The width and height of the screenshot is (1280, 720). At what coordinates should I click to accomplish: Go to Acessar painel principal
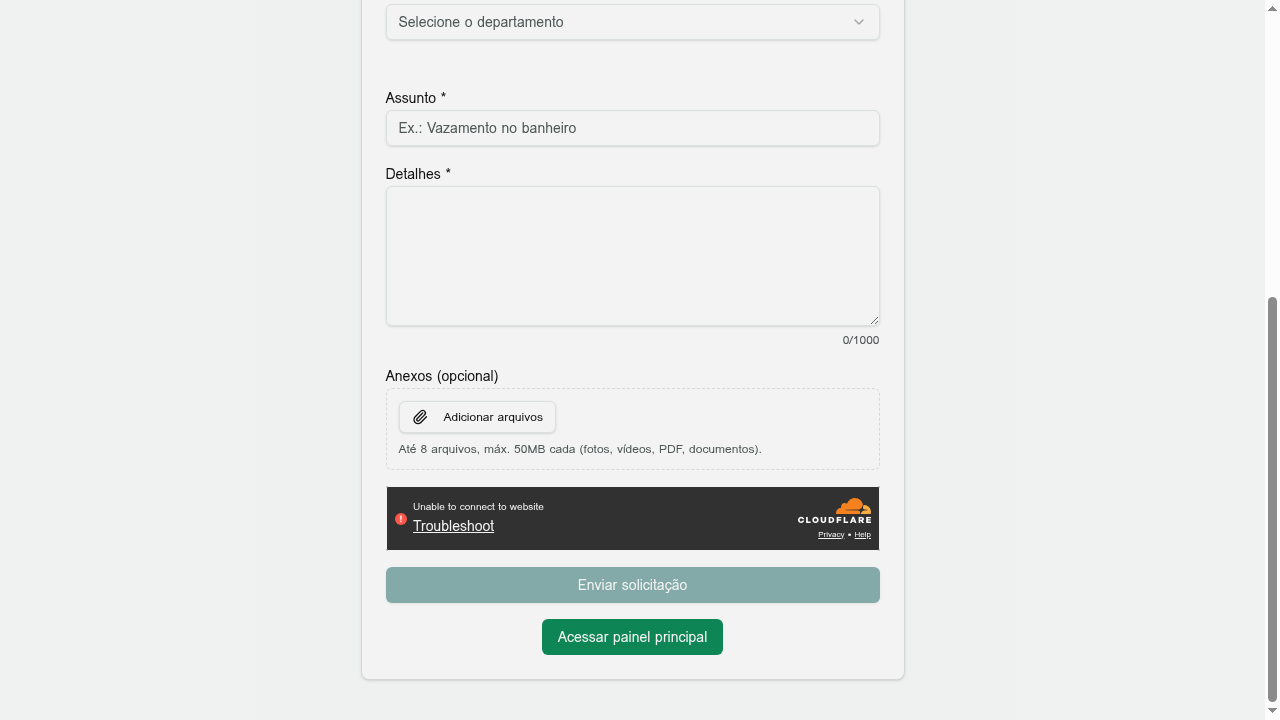click(632, 637)
